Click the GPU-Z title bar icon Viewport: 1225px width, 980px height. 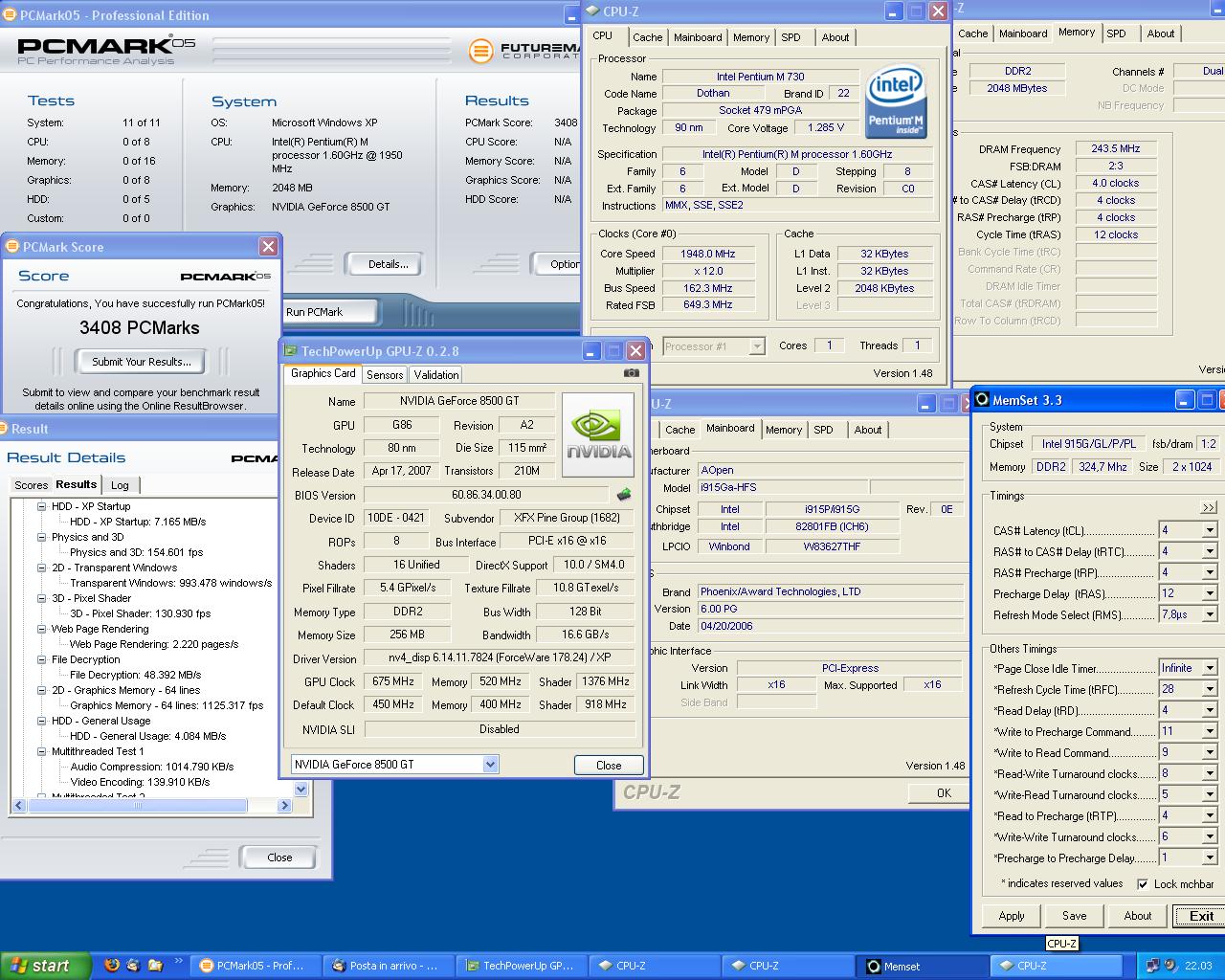point(291,351)
